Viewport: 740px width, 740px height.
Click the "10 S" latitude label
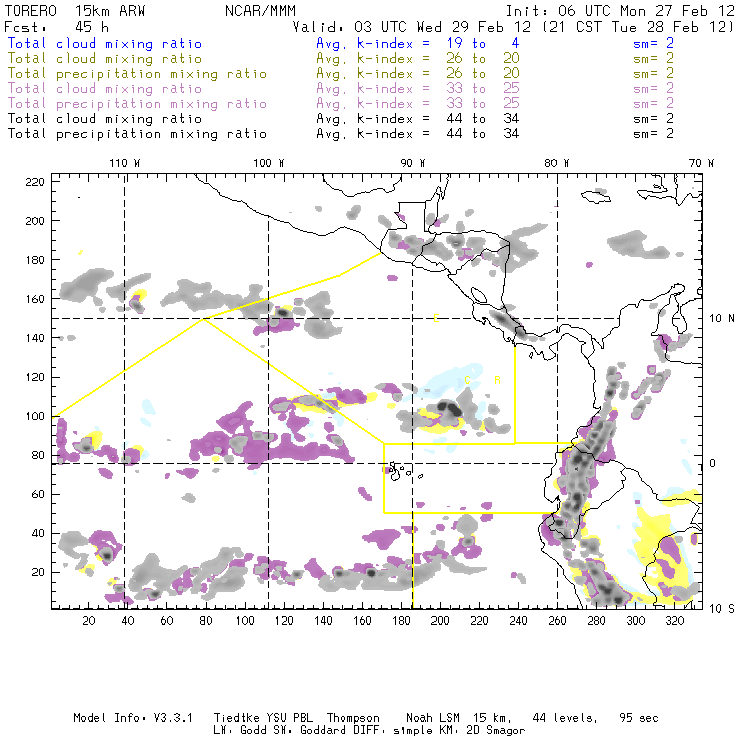coord(722,609)
